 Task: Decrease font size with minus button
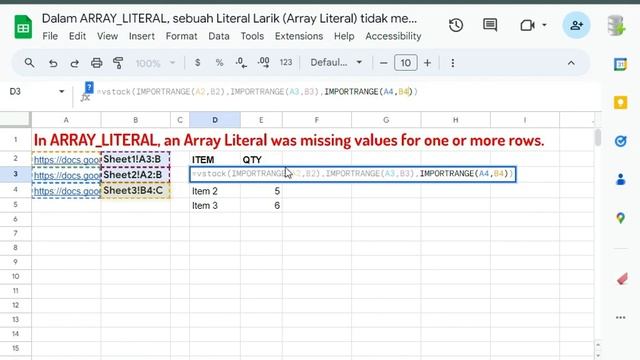click(383, 63)
